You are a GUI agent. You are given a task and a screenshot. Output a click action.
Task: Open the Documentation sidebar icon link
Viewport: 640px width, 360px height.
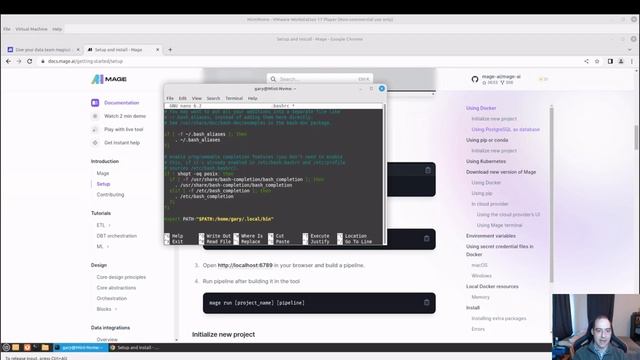pos(95,103)
